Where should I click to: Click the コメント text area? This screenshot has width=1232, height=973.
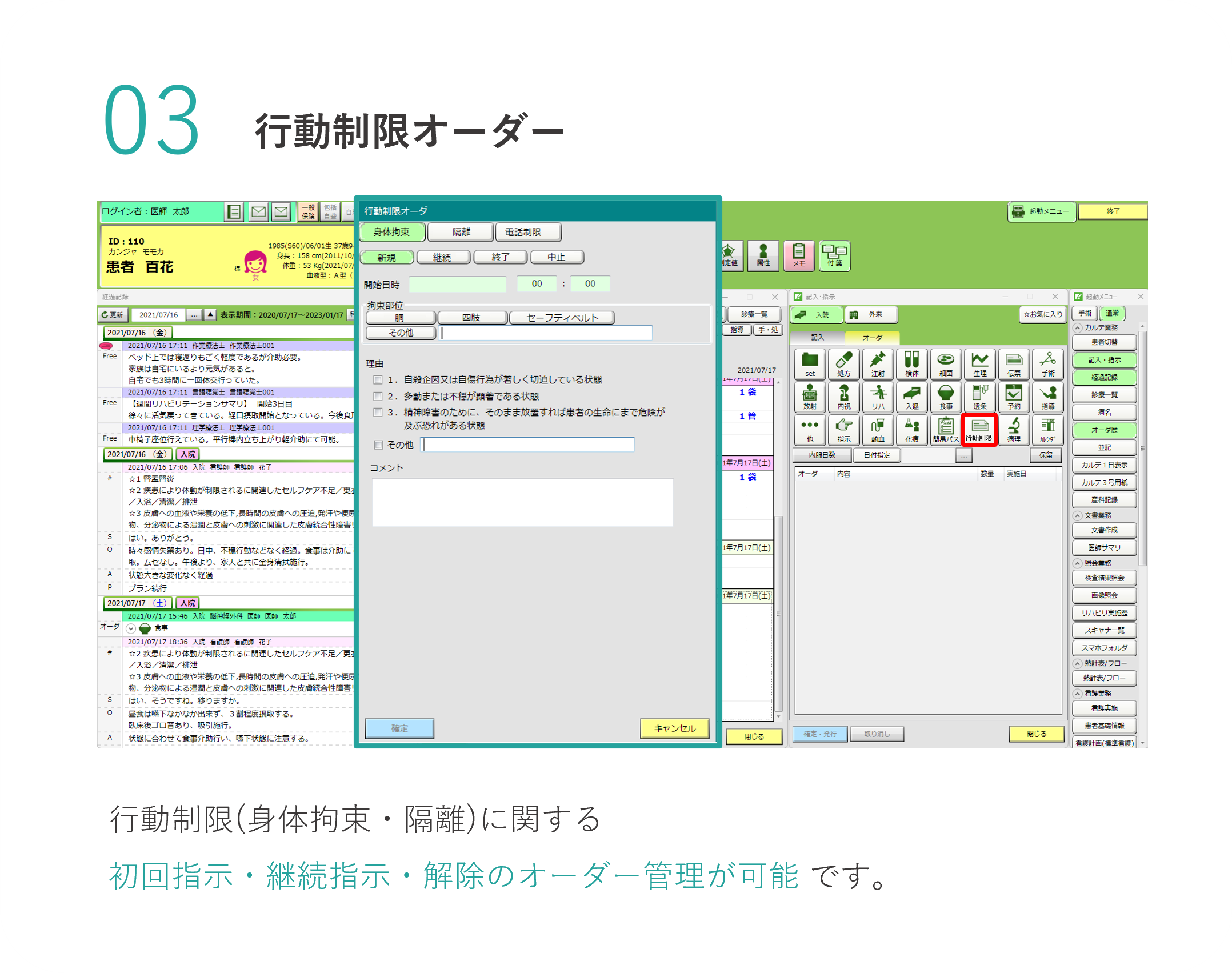point(522,503)
